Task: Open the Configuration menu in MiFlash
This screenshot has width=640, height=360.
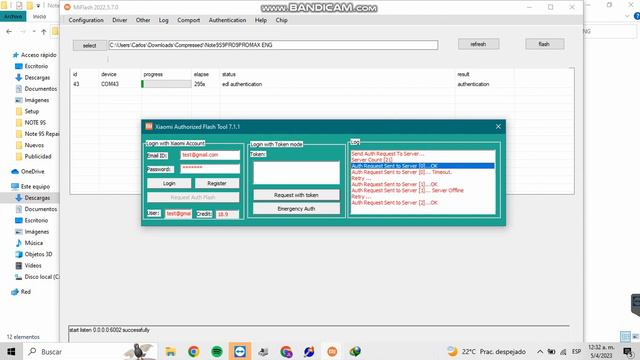Action: click(x=86, y=20)
